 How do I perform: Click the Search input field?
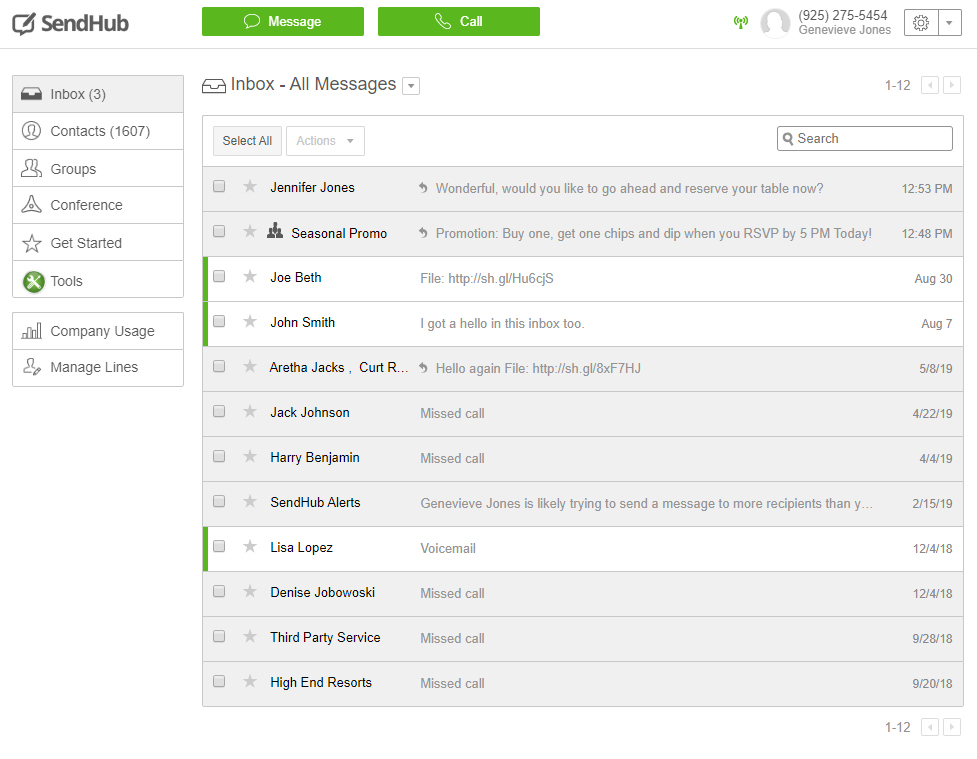871,139
